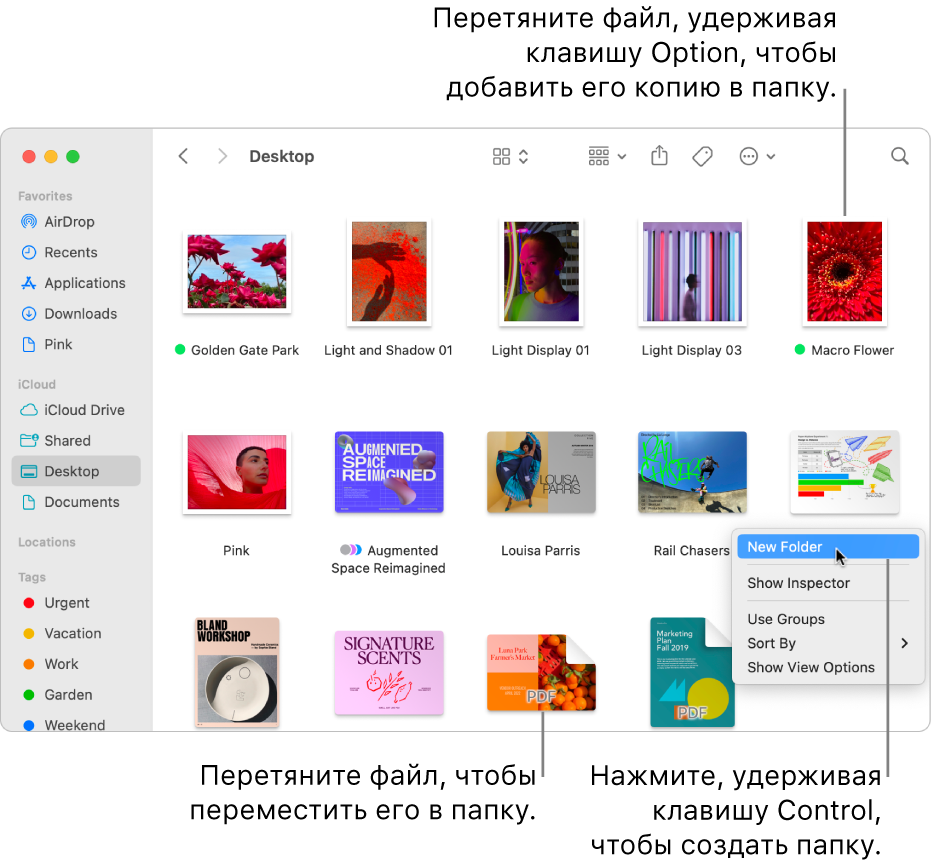Click the Tags toolbar icon
Viewport: 931px width, 865px height.
(702, 156)
